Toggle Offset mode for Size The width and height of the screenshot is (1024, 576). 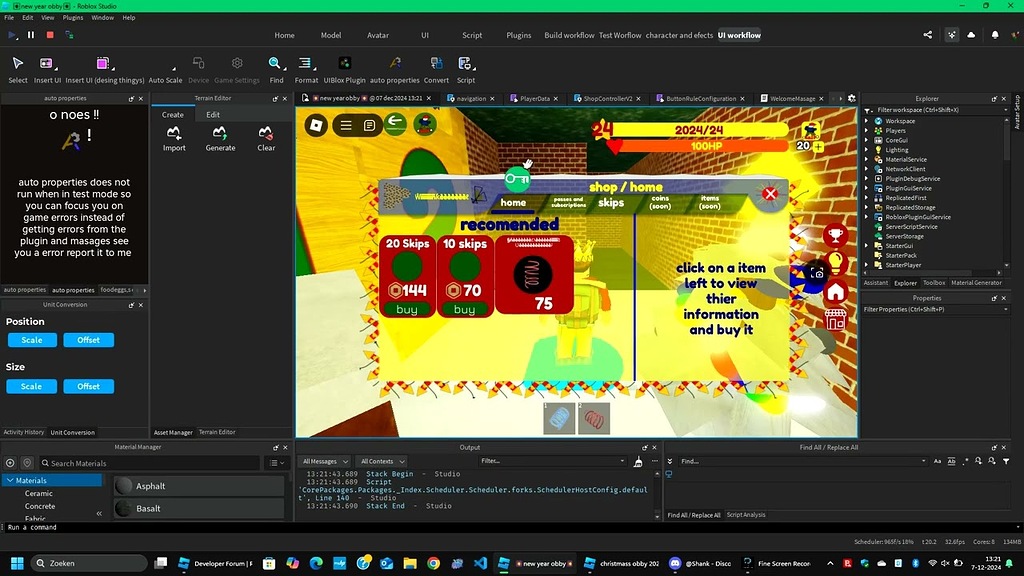[x=89, y=386]
